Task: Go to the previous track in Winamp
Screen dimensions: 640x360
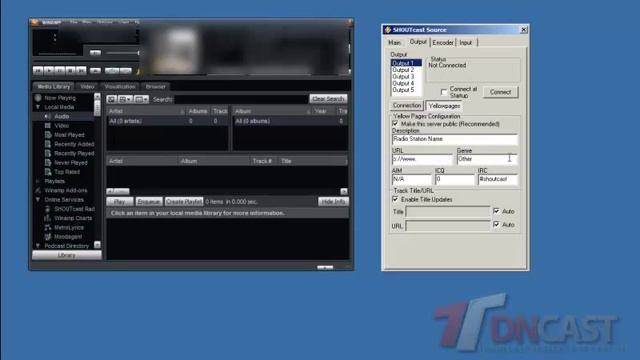Action: point(38,71)
